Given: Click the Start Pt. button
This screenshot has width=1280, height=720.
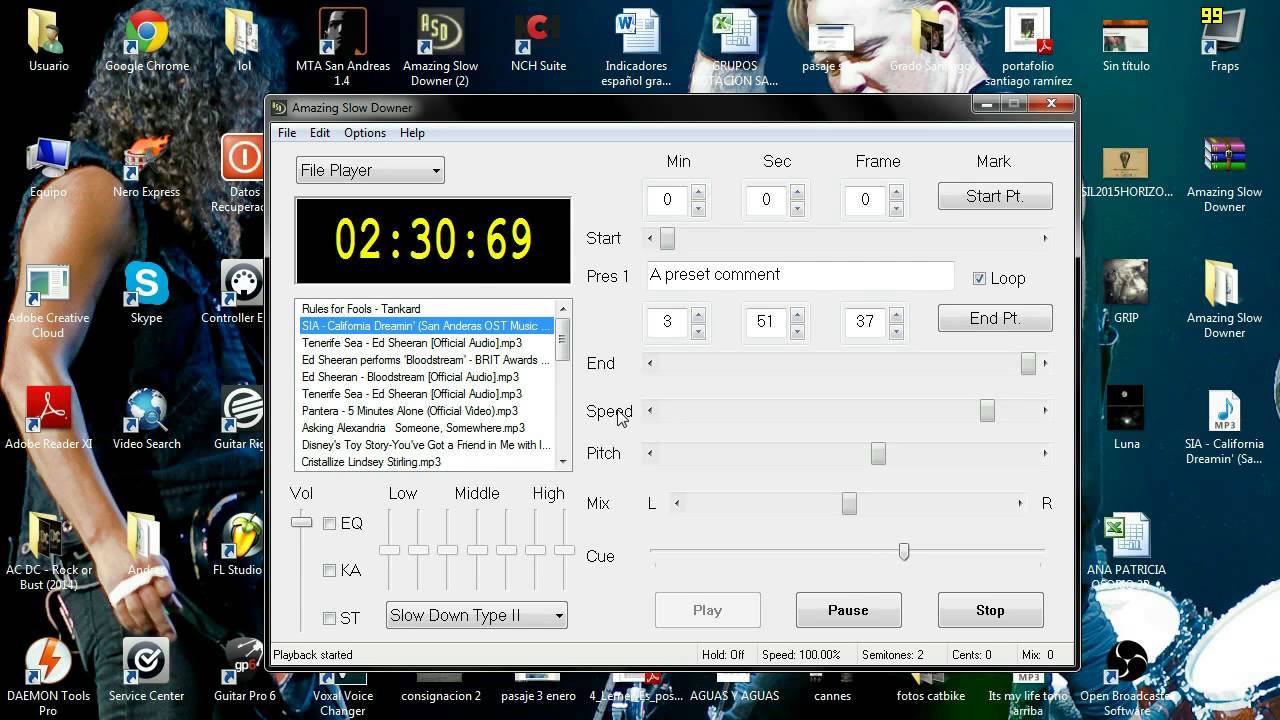Looking at the screenshot, I should (x=995, y=196).
